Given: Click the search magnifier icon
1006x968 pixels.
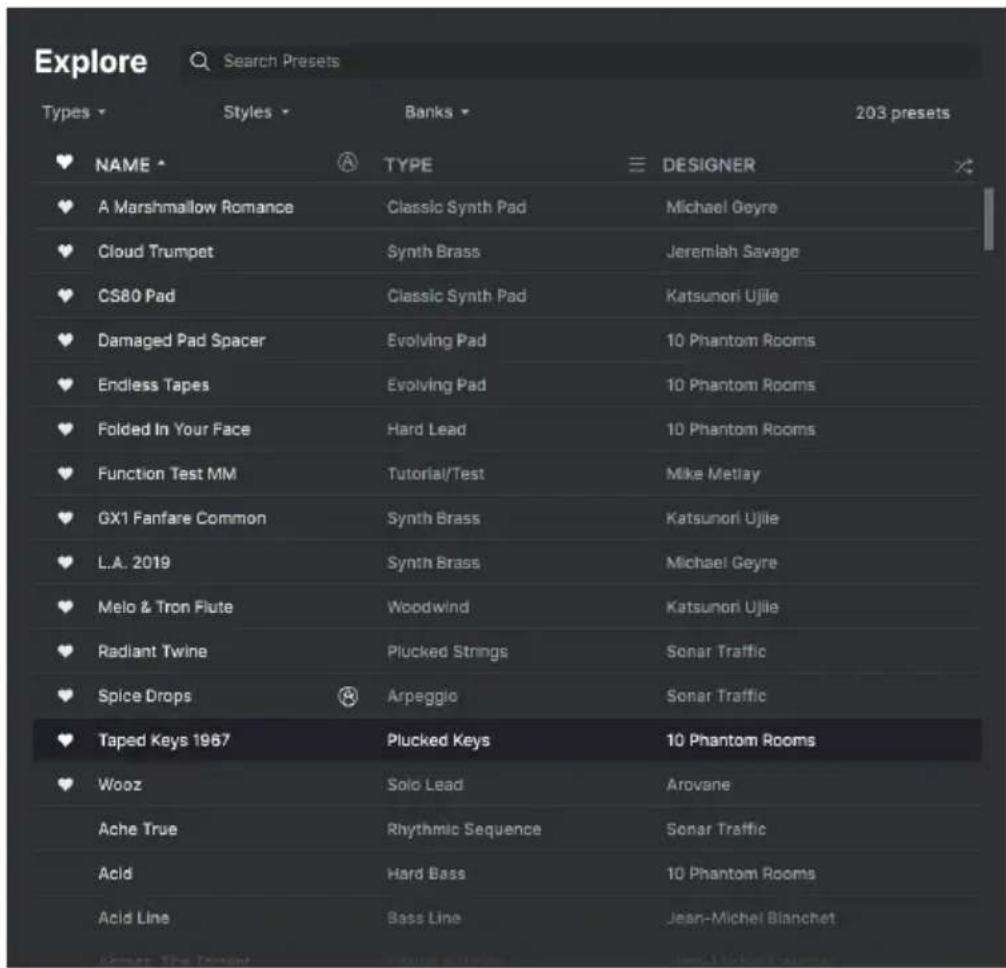Looking at the screenshot, I should [200, 62].
